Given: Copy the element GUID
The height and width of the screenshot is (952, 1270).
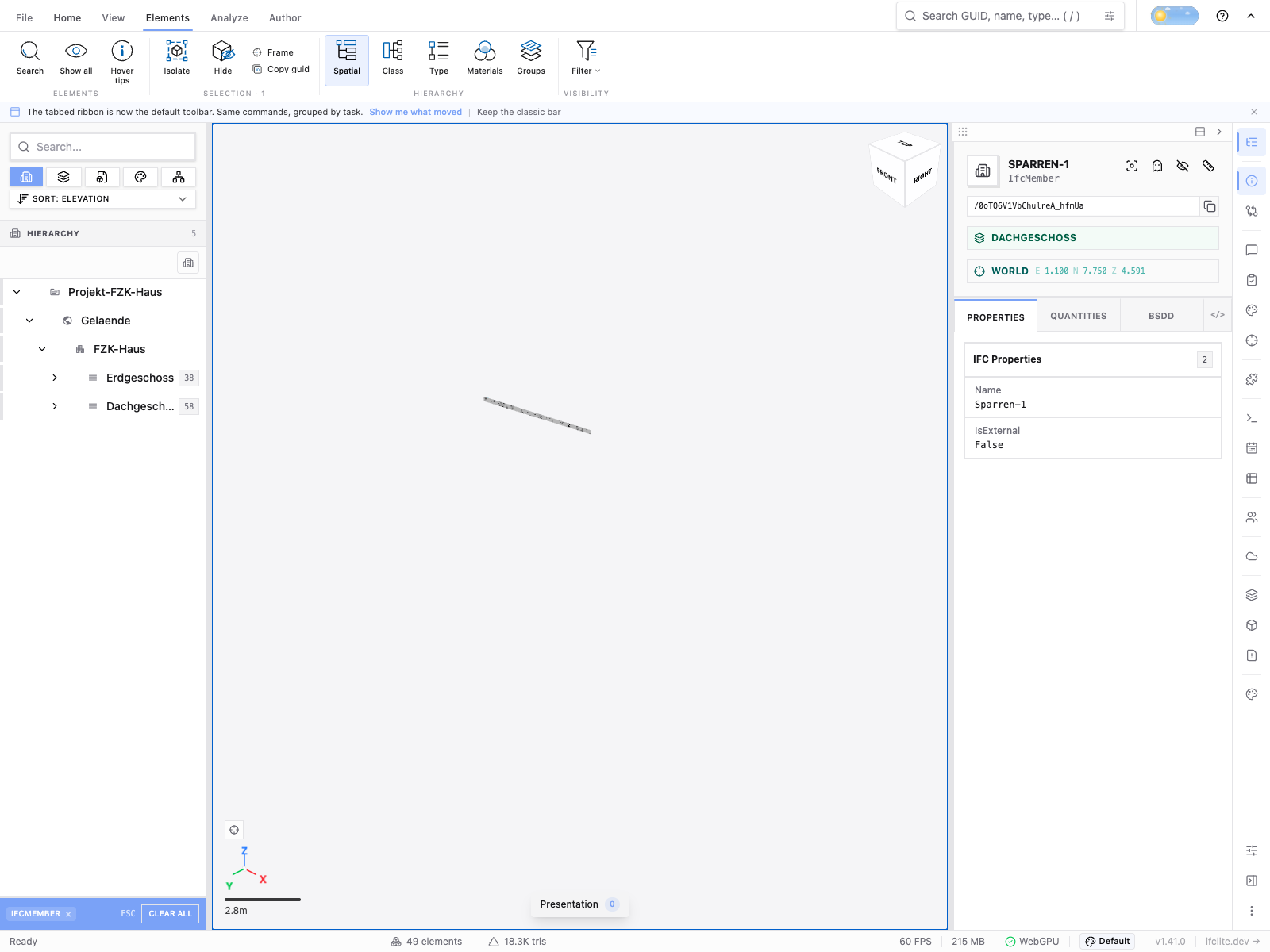Looking at the screenshot, I should pos(1210,206).
